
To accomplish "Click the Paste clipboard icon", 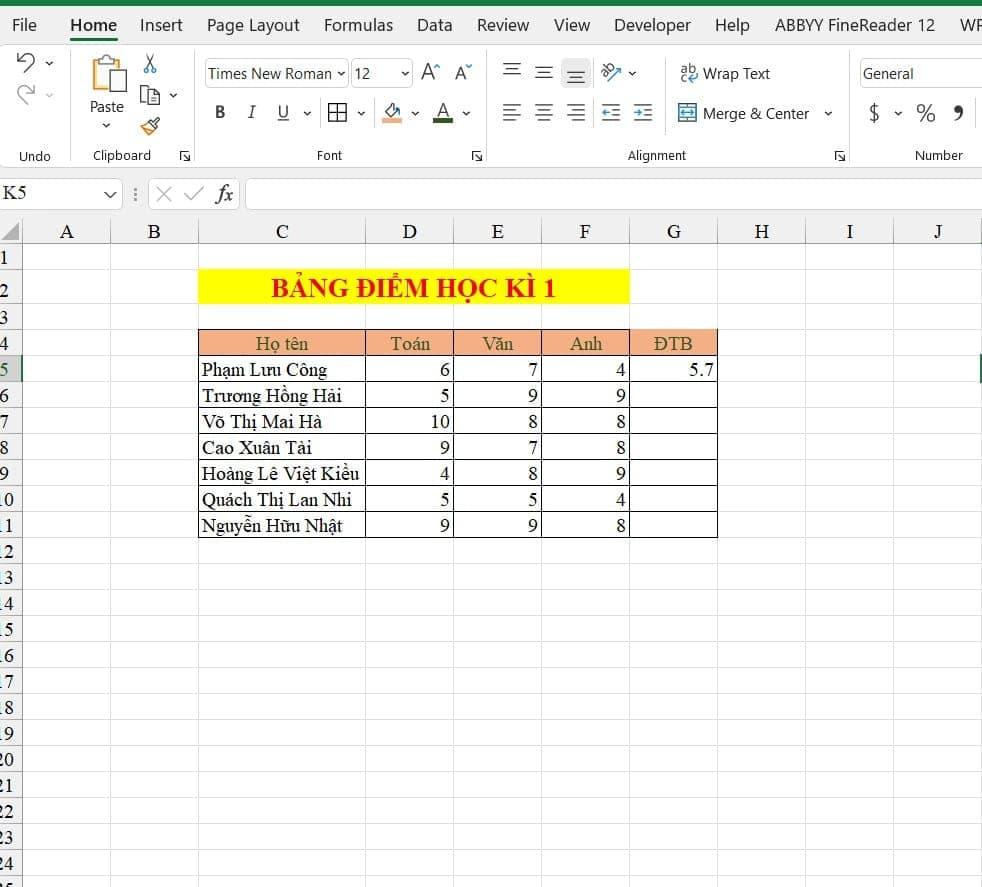I will (109, 74).
